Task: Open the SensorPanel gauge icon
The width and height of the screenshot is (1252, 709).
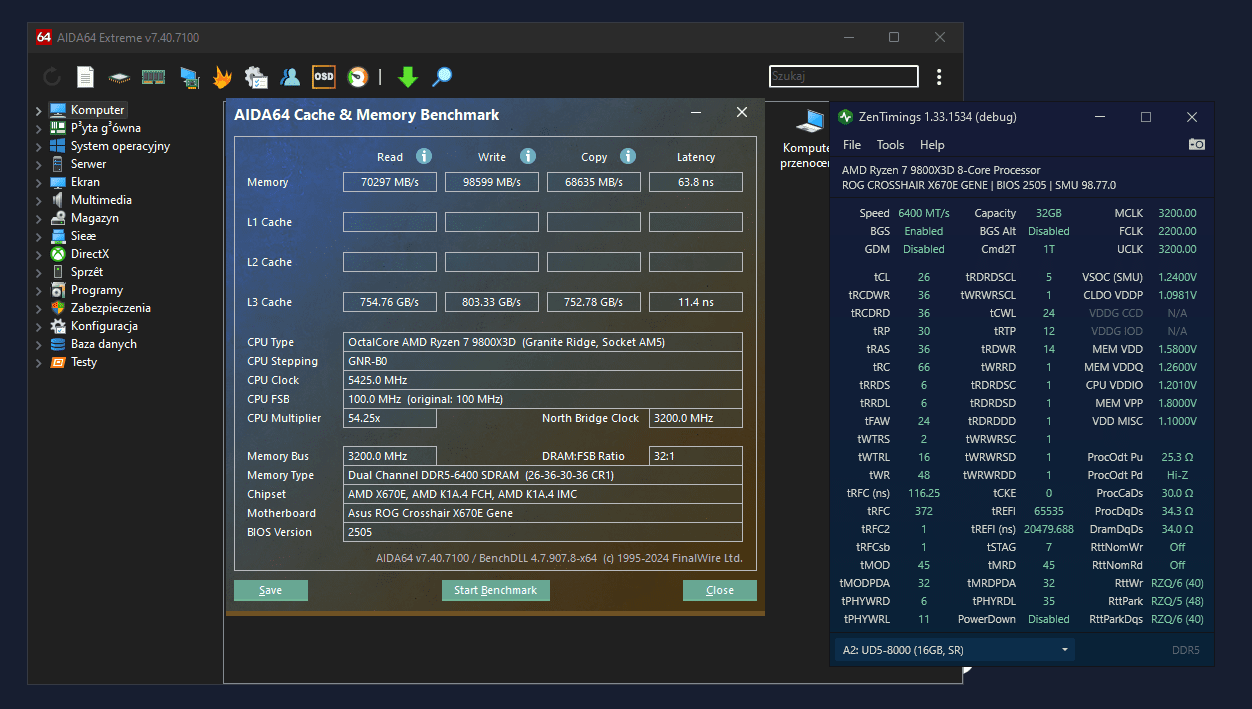Action: [x=357, y=77]
